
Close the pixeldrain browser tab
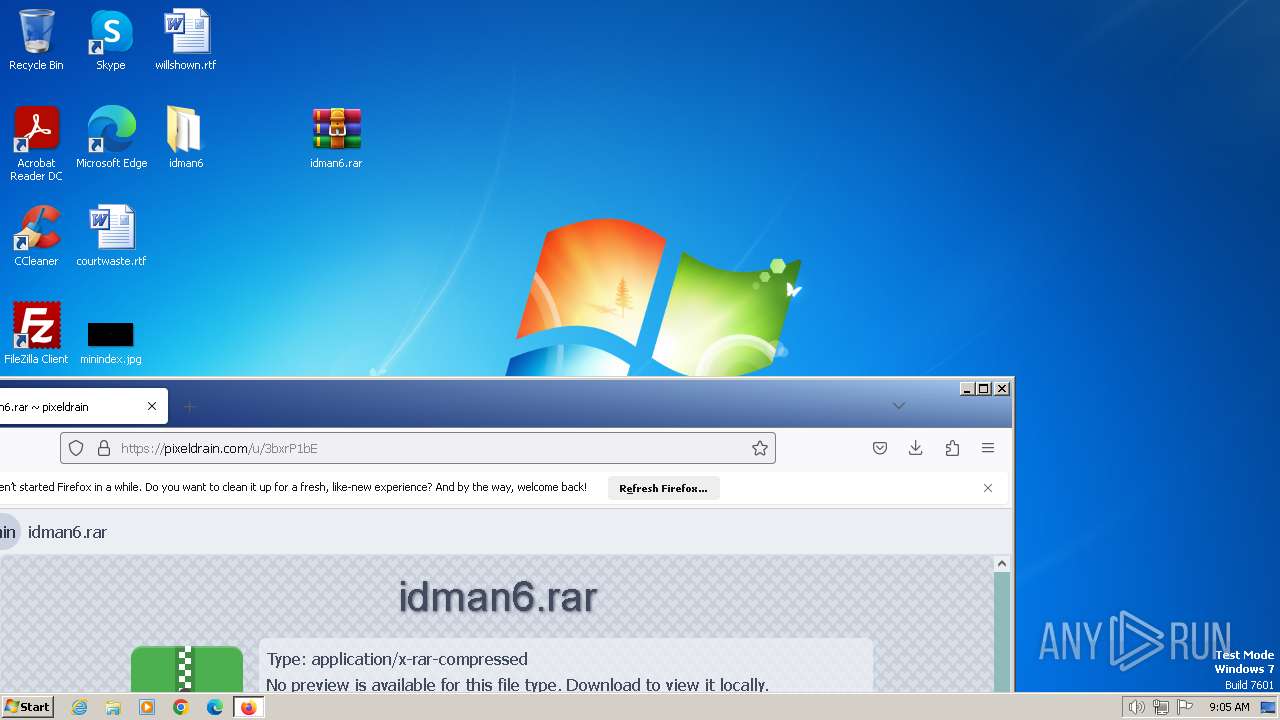pyautogui.click(x=152, y=406)
